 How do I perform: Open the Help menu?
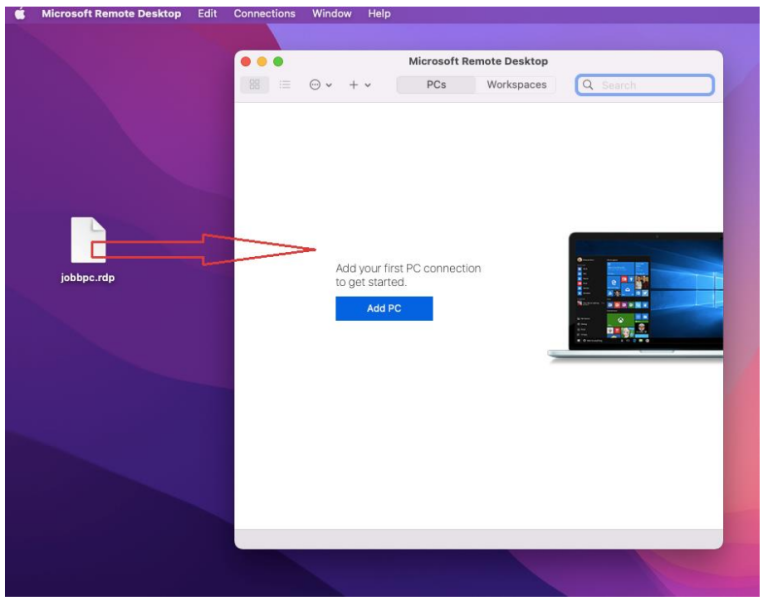(x=379, y=14)
